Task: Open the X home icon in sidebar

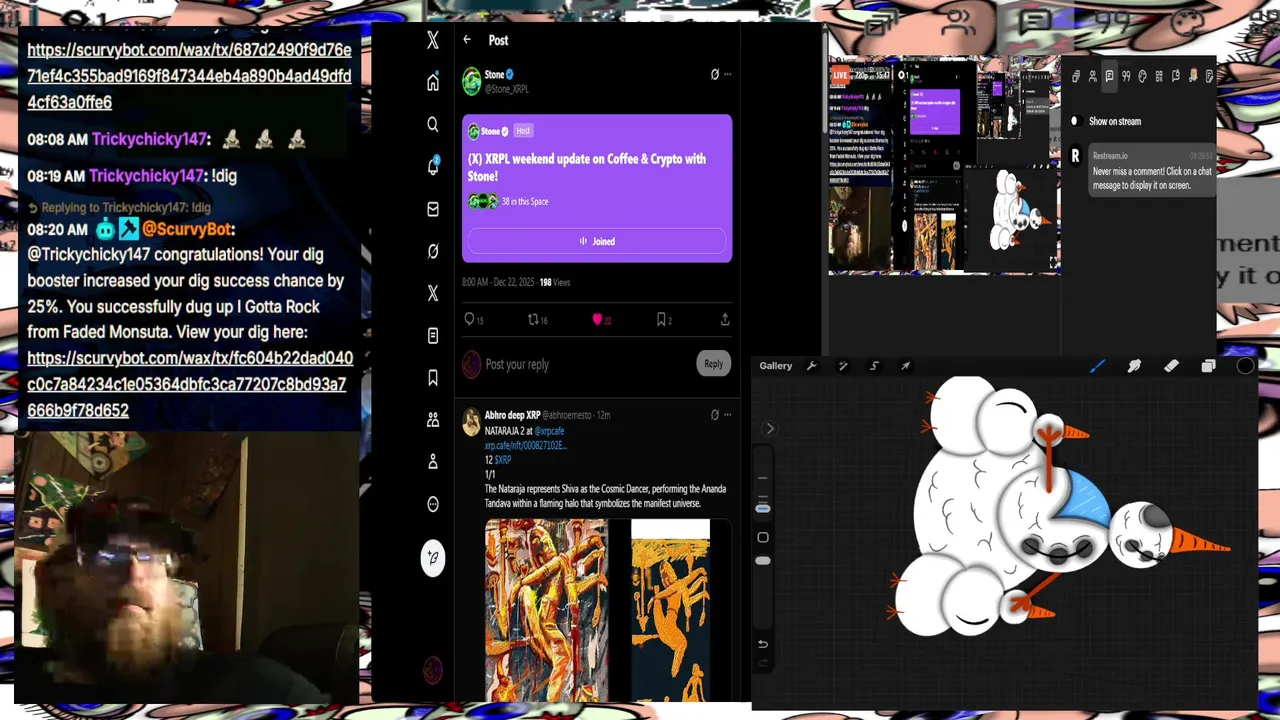Action: click(x=433, y=83)
